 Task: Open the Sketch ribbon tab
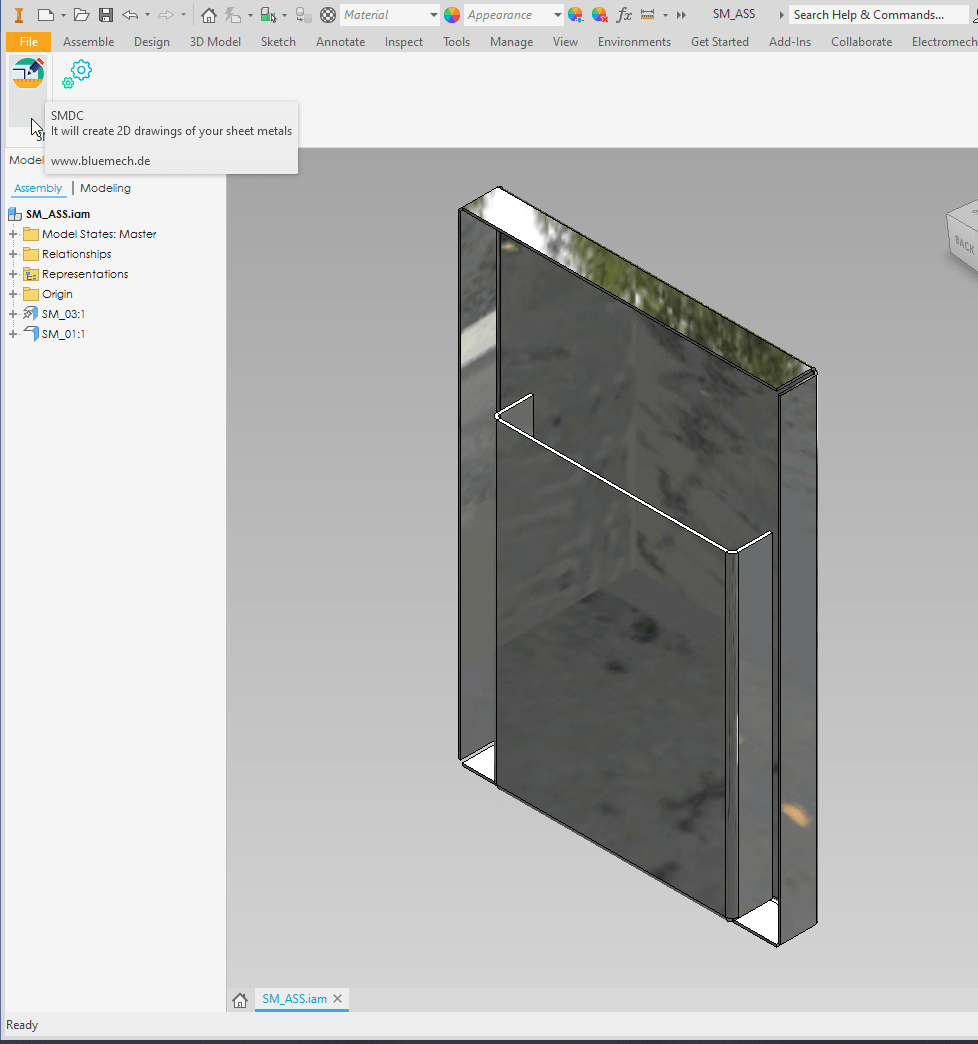[278, 42]
